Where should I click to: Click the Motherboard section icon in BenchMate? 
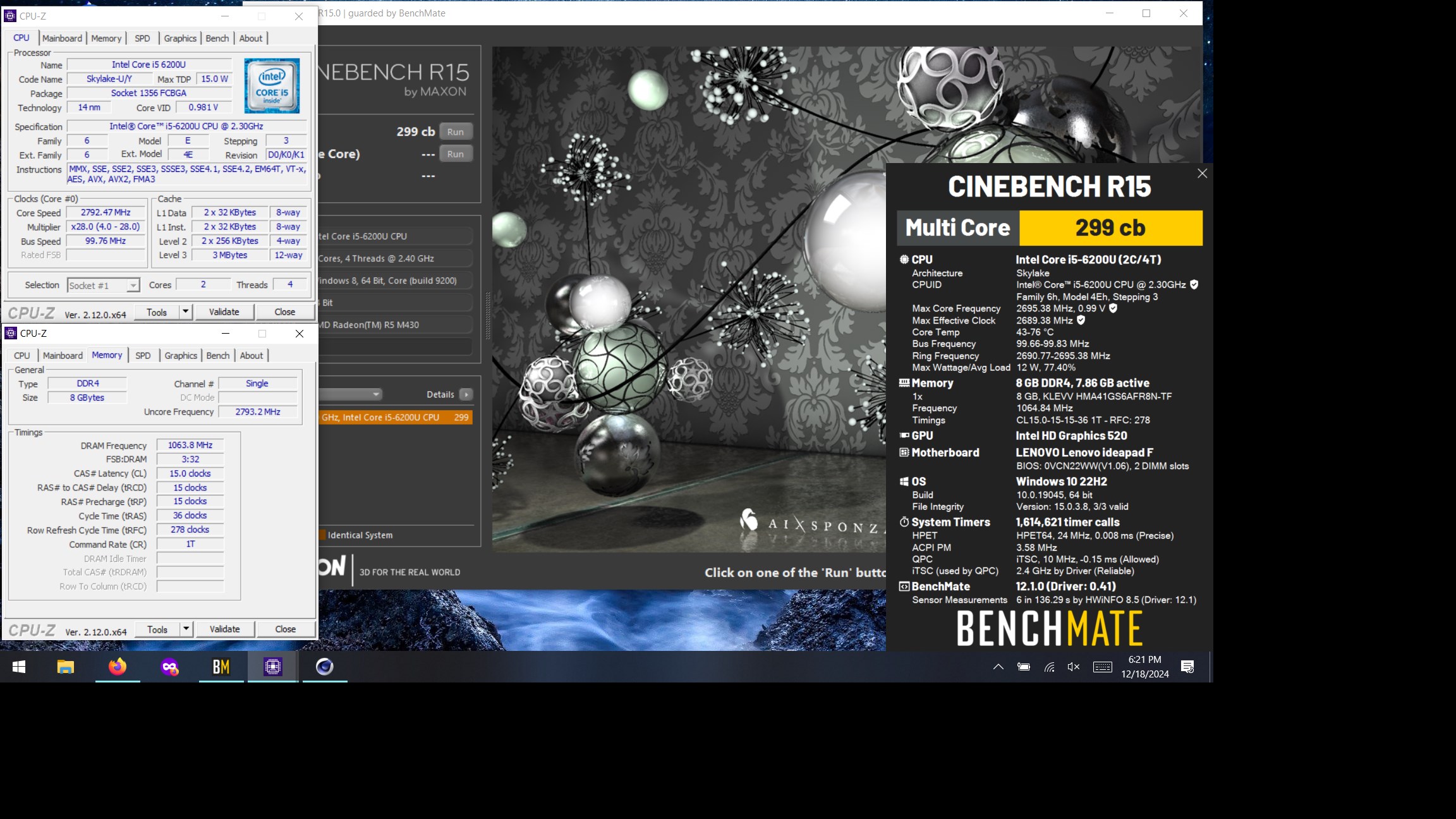tap(904, 452)
